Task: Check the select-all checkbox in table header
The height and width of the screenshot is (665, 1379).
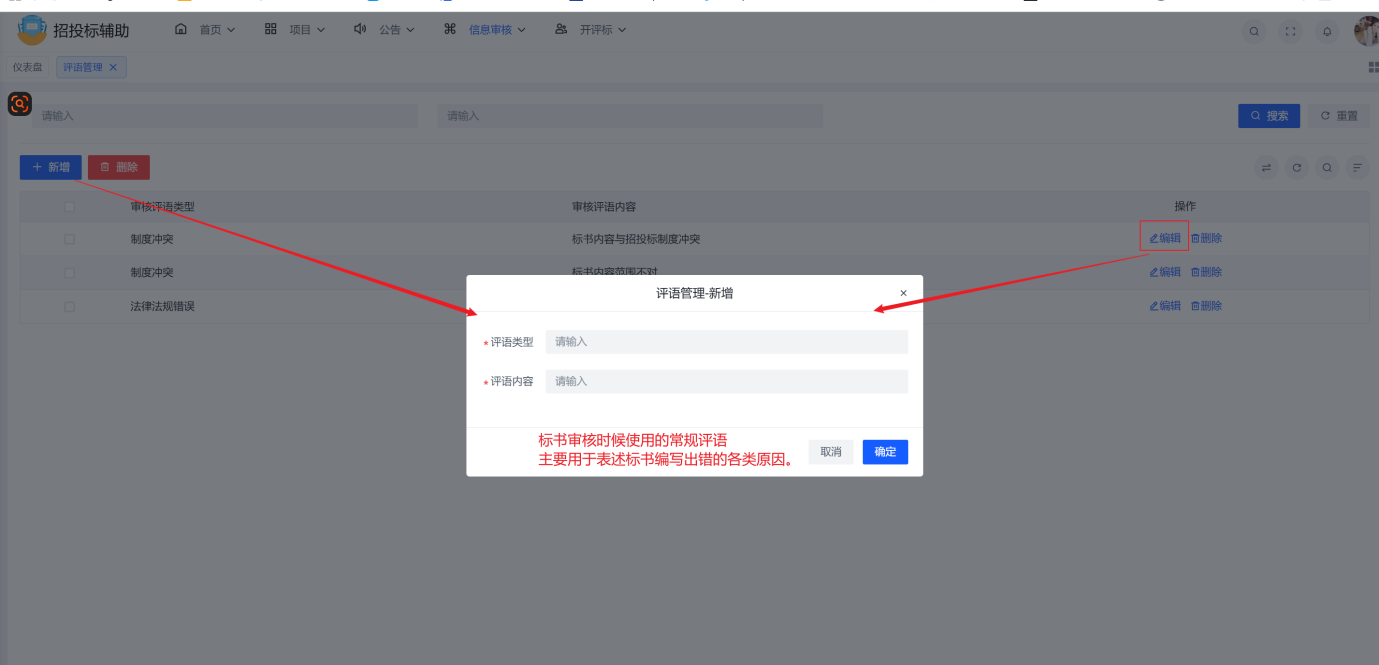Action: [68, 205]
